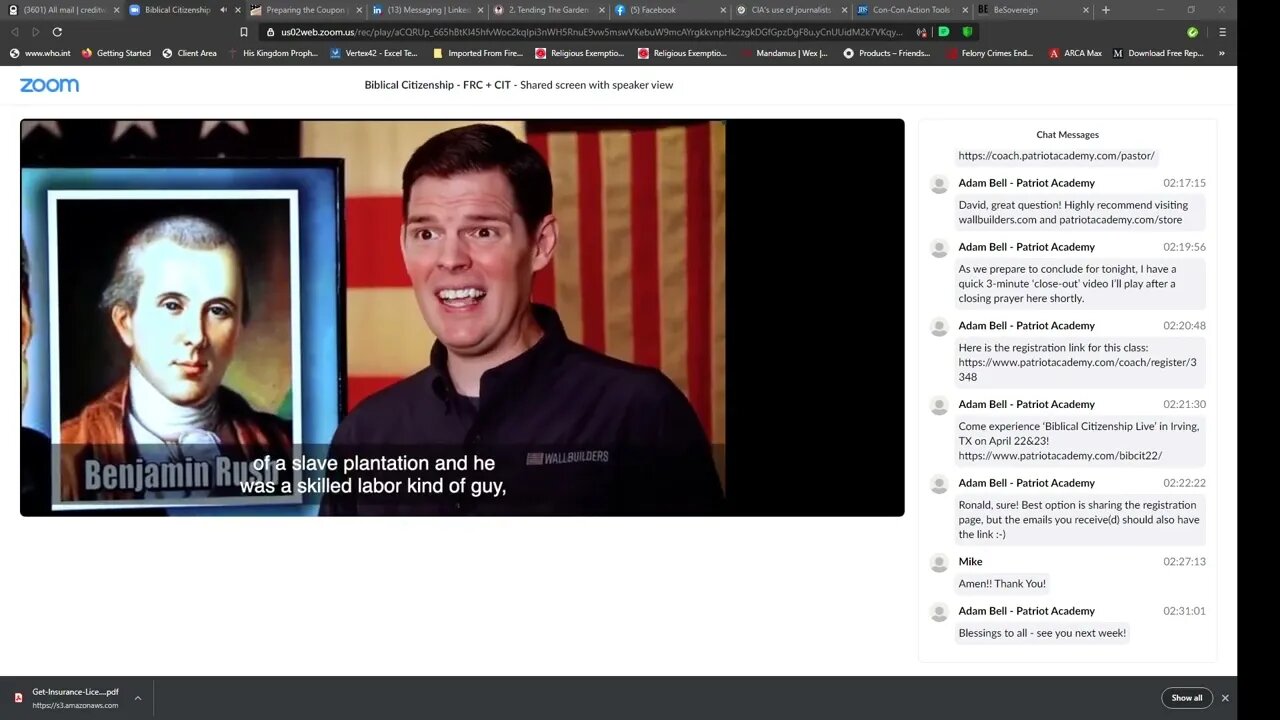Viewport: 1280px width, 720px height.
Task: Open the Mandamus Wex bookmark
Action: (x=783, y=53)
